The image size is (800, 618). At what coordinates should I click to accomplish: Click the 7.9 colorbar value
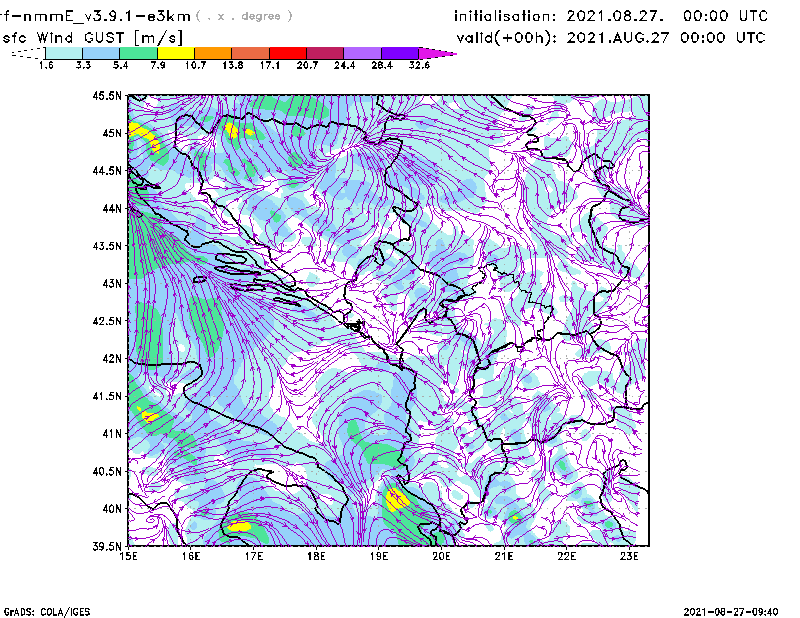[x=158, y=65]
